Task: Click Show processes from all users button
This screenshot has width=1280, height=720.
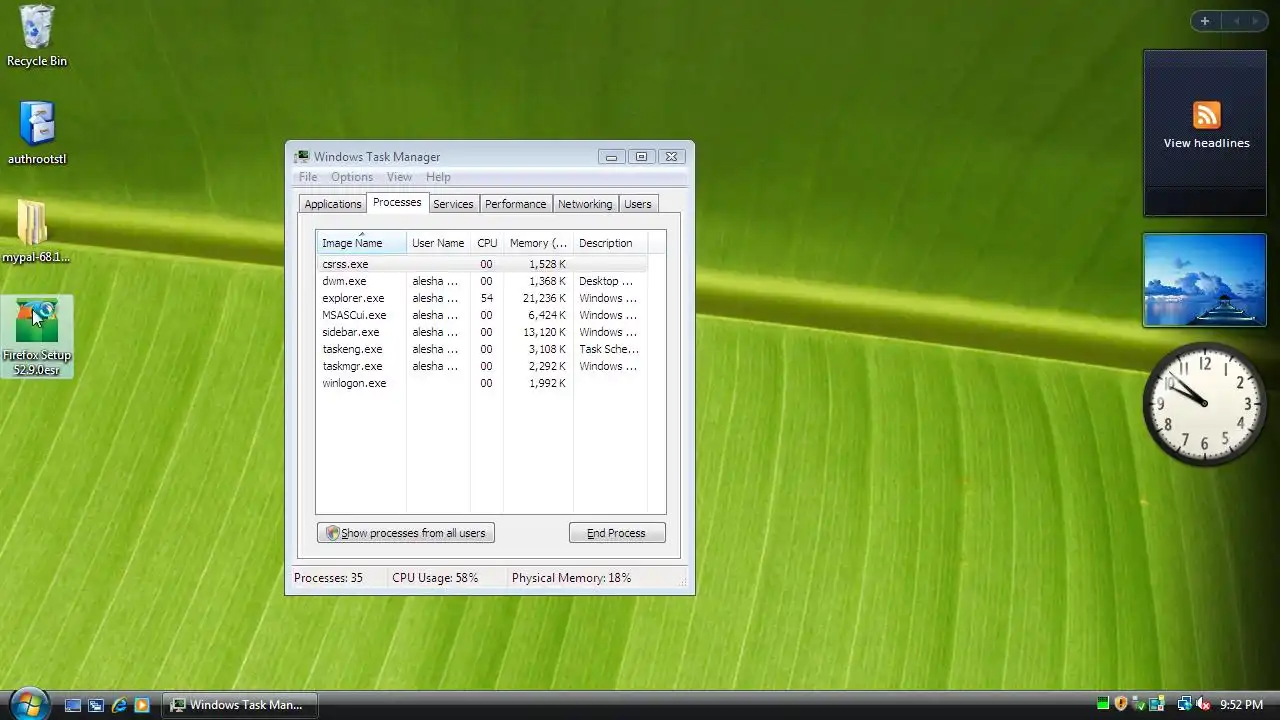Action: (406, 533)
